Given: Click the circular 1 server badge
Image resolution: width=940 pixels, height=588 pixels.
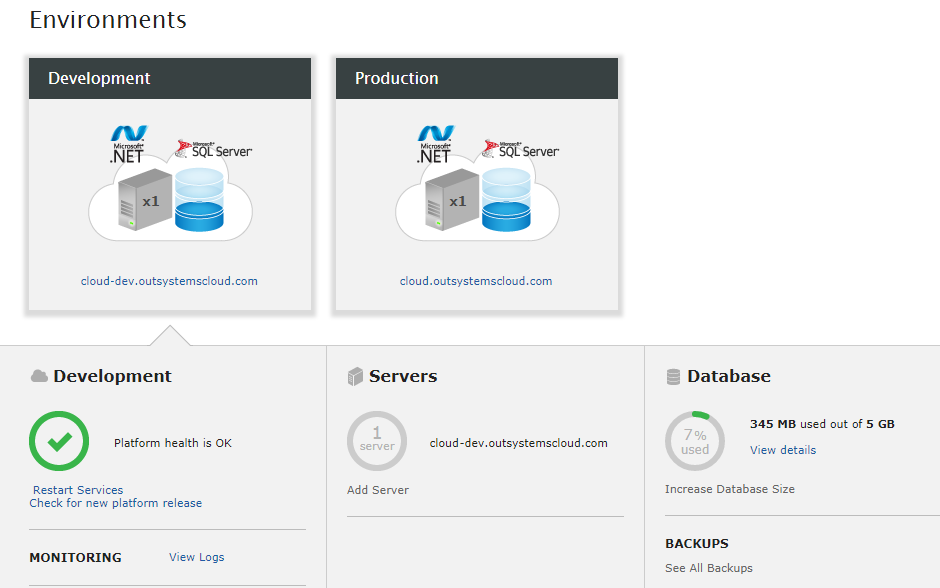Looking at the screenshot, I should coord(377,441).
